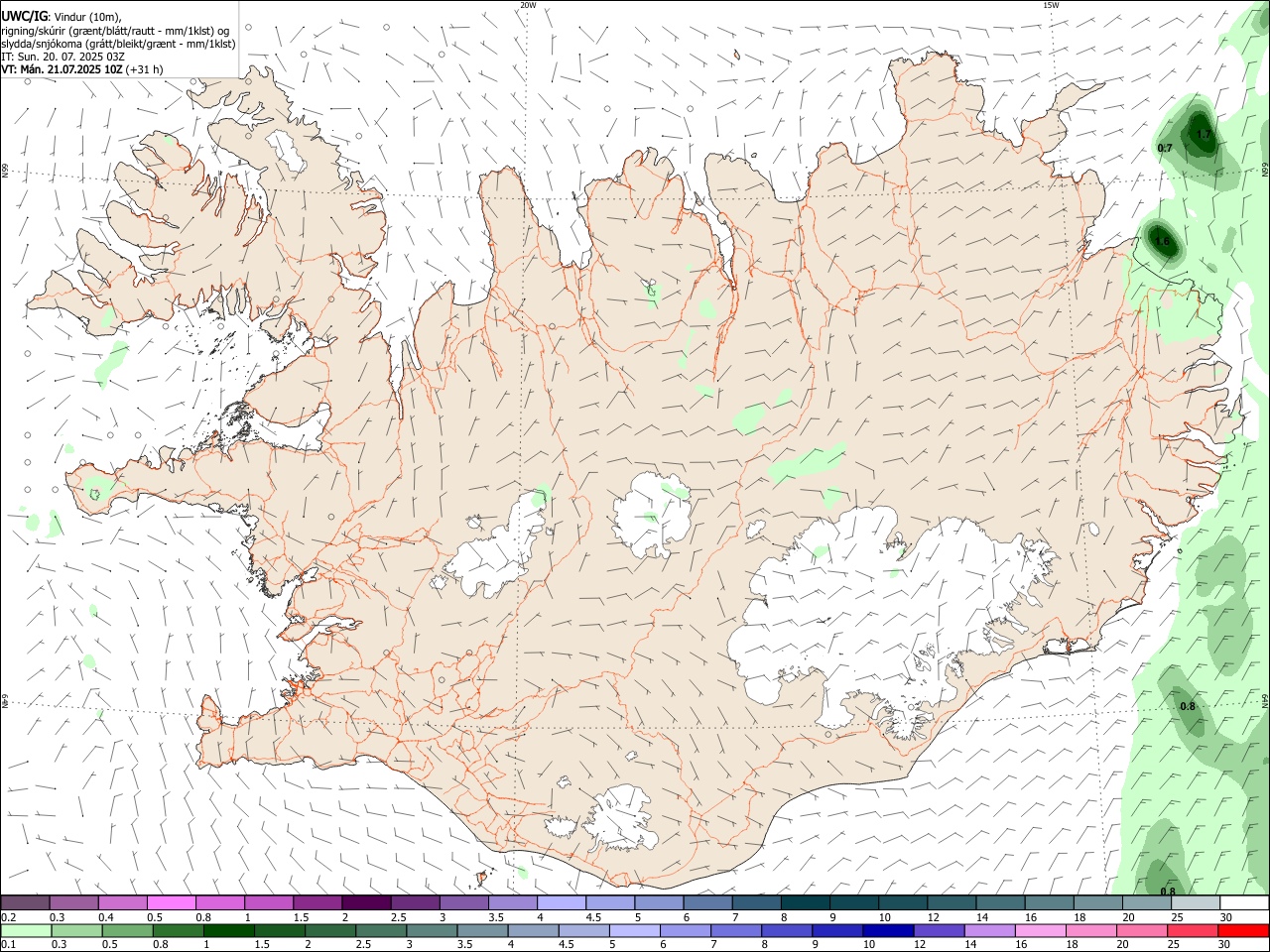Select the 'slydda/snjókoma' legend description line
The image size is (1270, 952).
point(118,44)
